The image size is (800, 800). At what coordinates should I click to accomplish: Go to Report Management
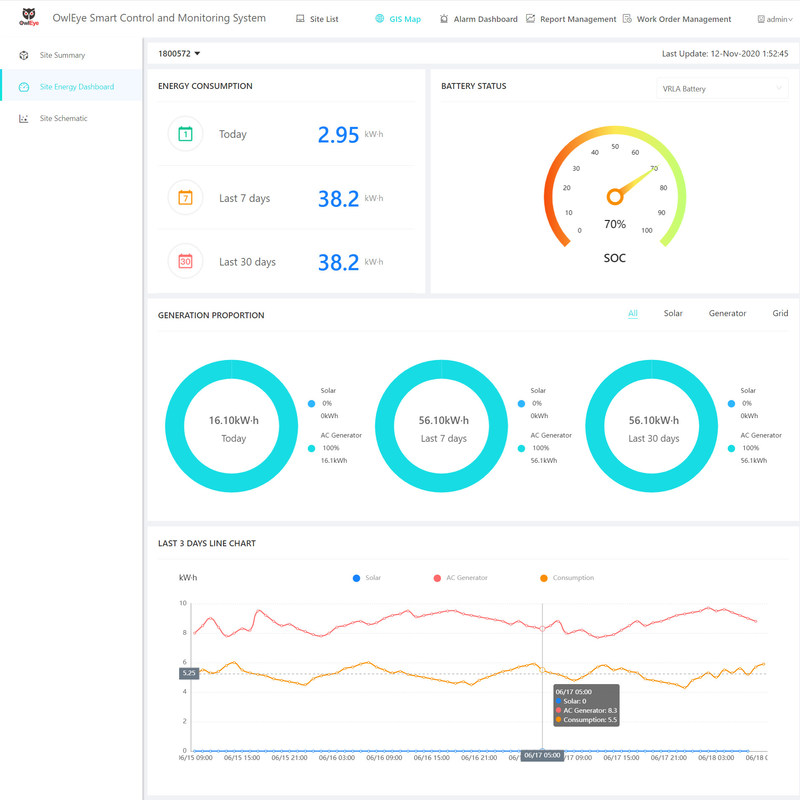pos(578,19)
